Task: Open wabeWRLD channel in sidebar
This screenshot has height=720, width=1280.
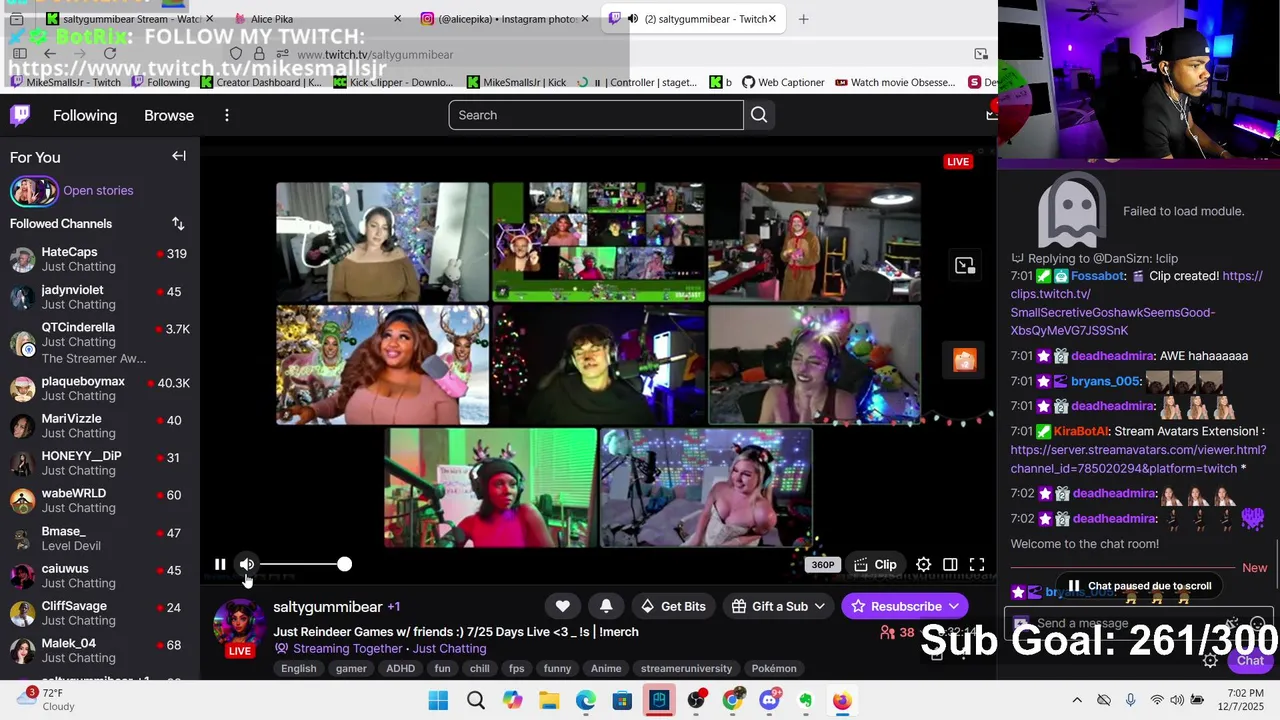Action: (x=100, y=500)
